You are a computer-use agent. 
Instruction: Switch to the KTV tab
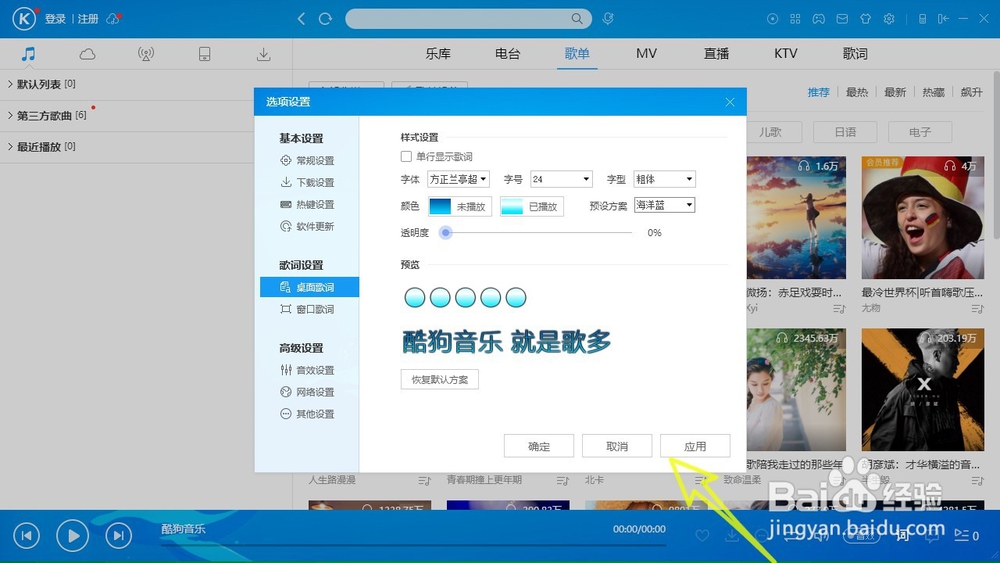point(786,54)
